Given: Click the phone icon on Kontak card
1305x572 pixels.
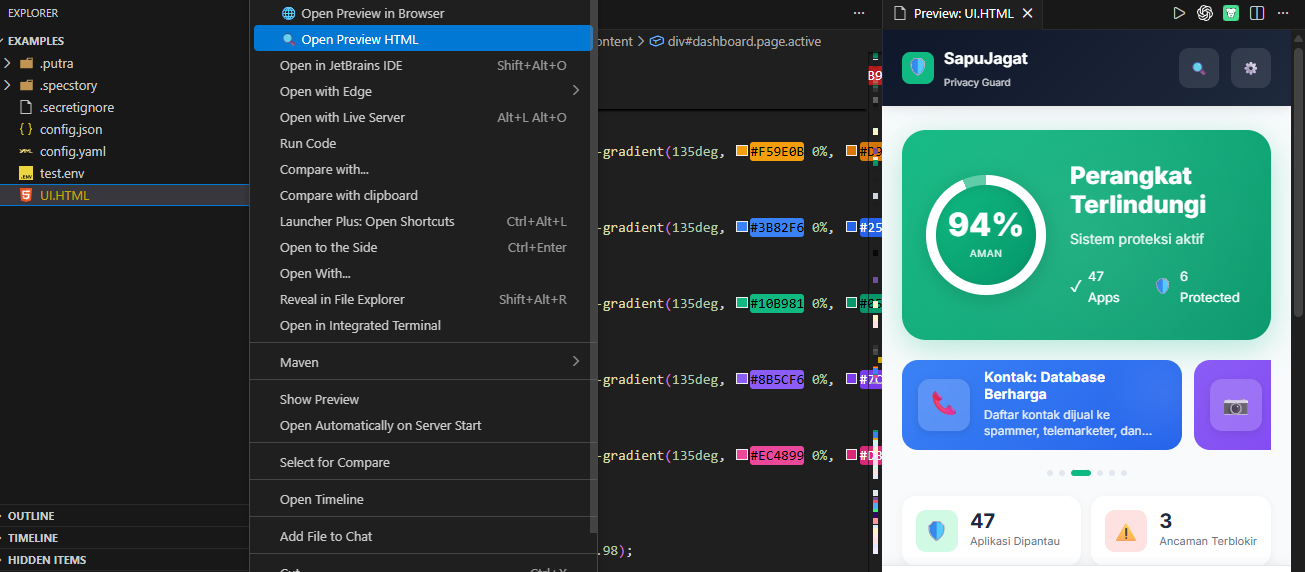Looking at the screenshot, I should (944, 404).
